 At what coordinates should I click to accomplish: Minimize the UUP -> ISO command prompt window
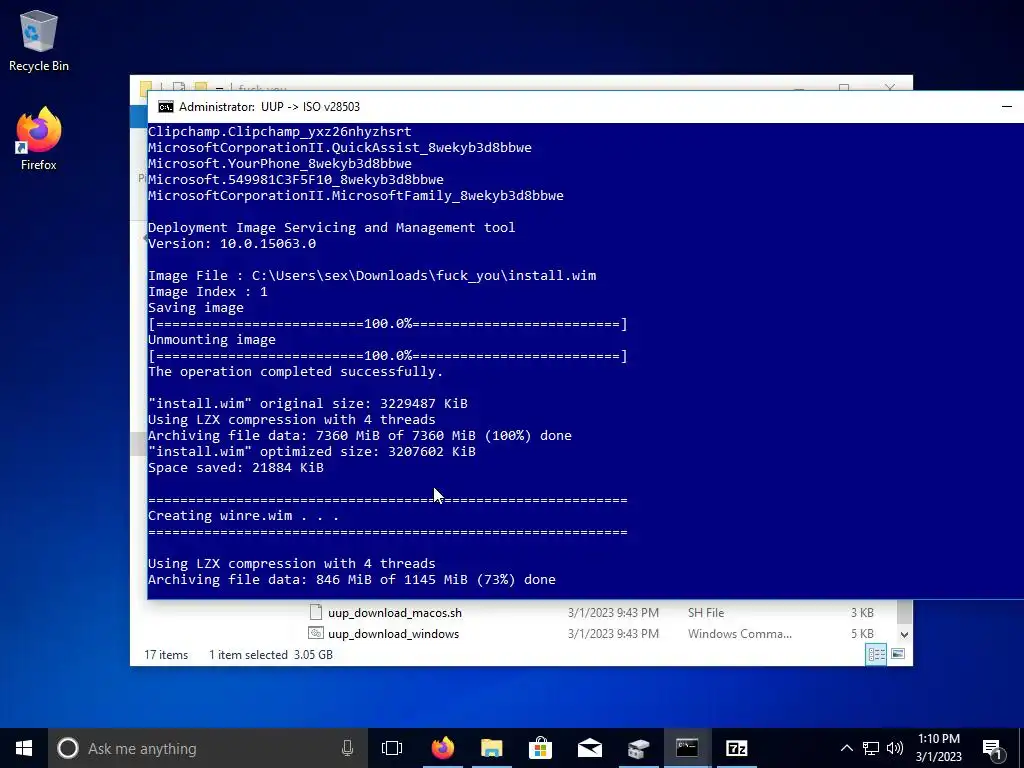click(x=1006, y=106)
